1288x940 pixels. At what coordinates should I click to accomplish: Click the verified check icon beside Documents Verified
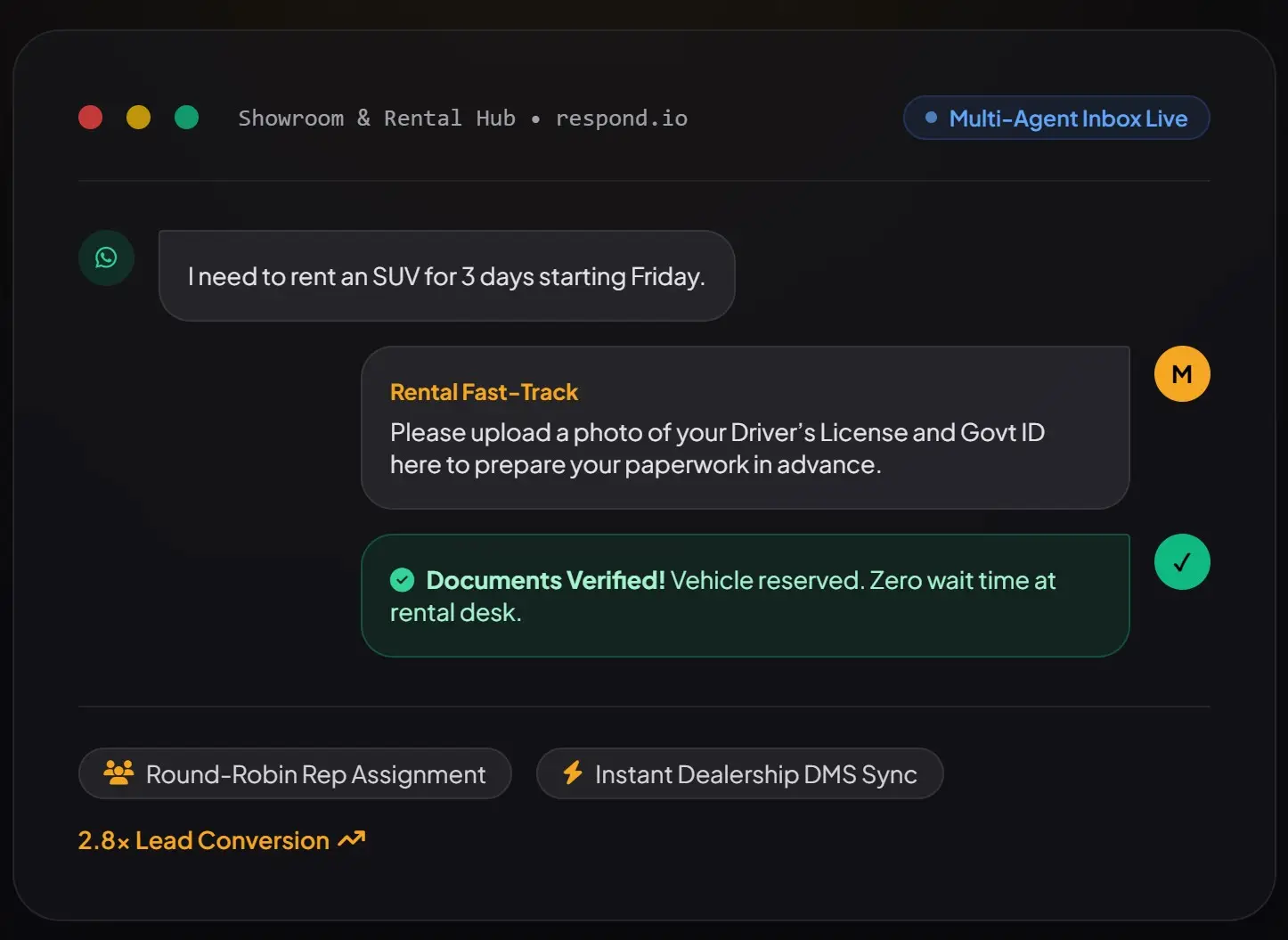(403, 581)
